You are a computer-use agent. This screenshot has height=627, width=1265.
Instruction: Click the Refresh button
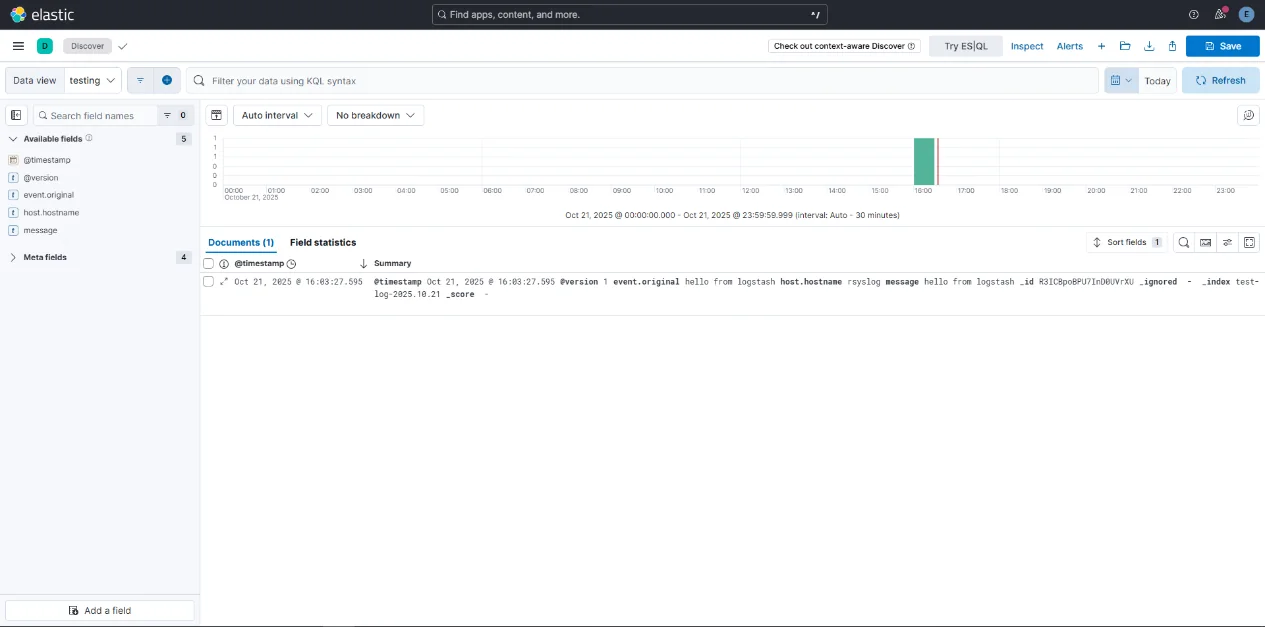(x=1221, y=80)
